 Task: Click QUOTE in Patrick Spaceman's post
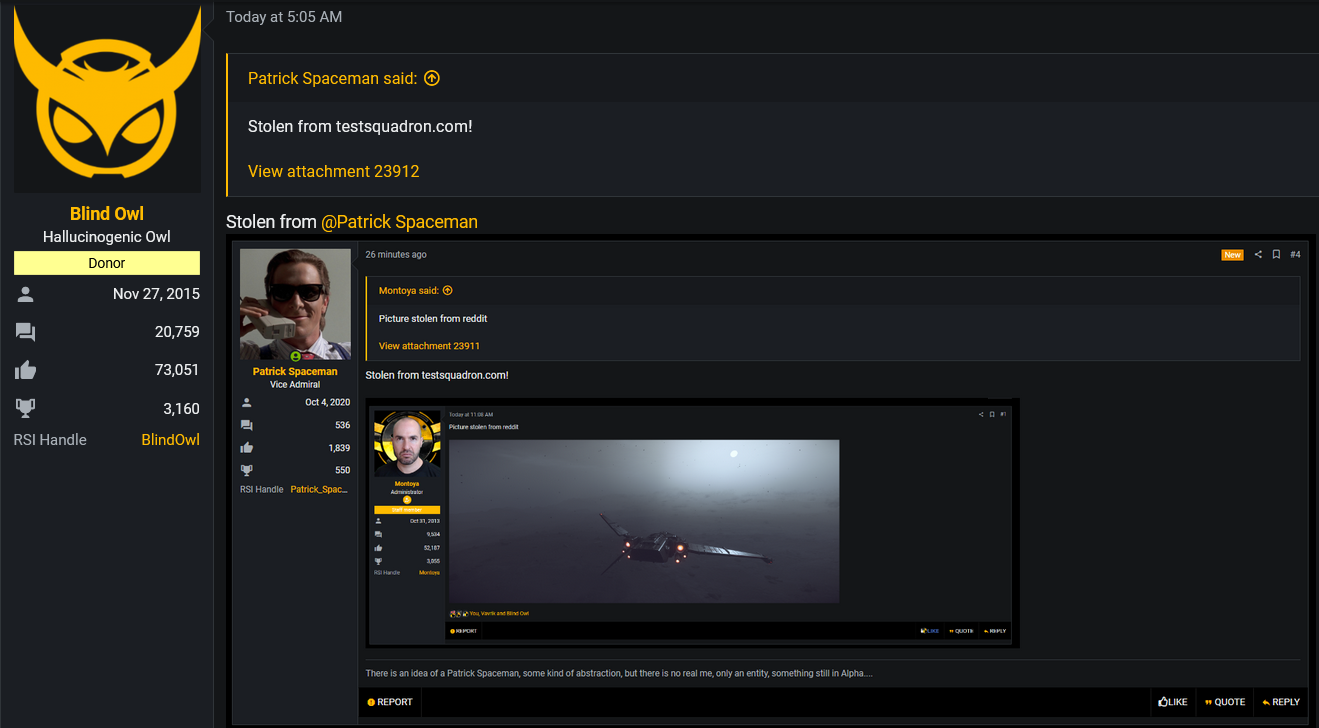coord(1225,702)
